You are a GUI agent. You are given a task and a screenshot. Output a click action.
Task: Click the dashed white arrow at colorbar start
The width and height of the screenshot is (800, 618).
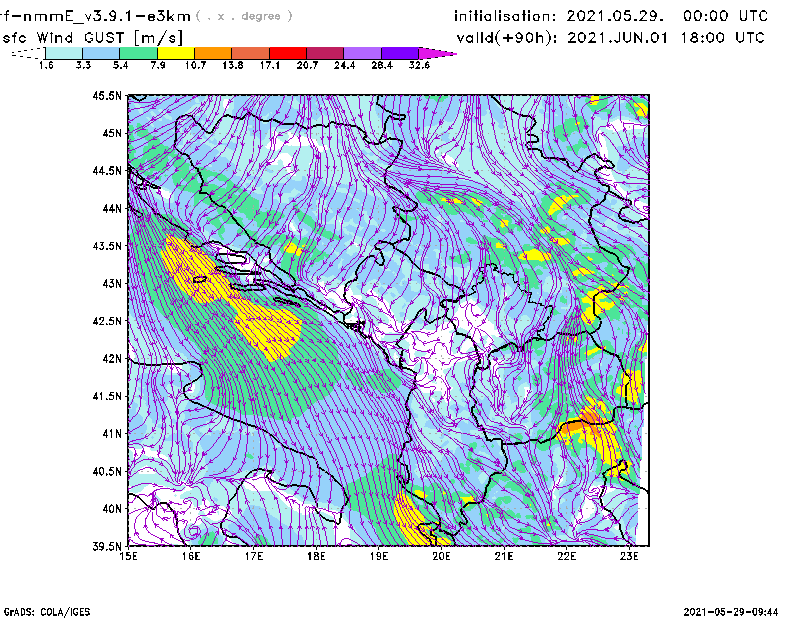click(28, 53)
